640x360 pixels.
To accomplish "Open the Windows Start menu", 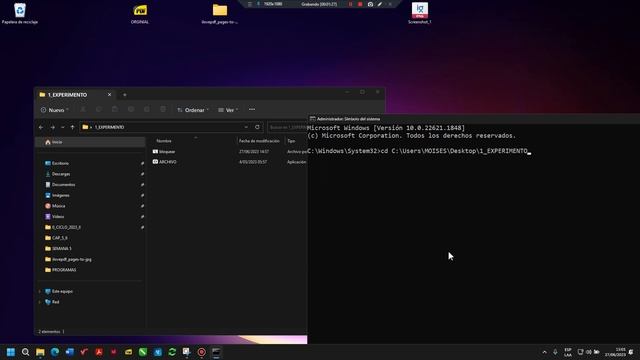I will click(x=11, y=352).
